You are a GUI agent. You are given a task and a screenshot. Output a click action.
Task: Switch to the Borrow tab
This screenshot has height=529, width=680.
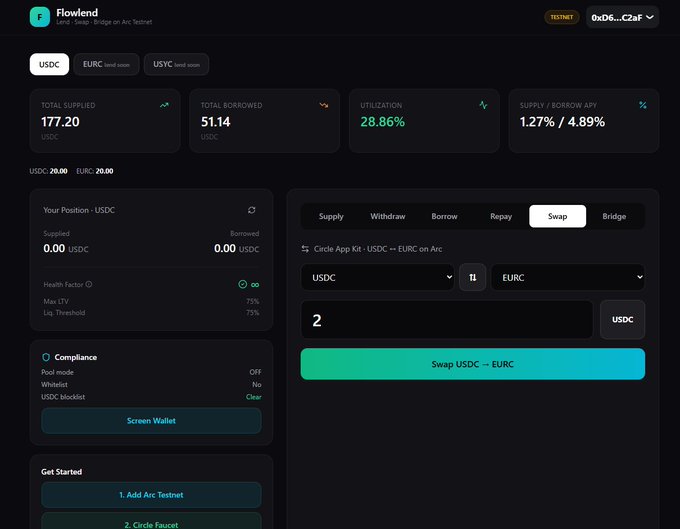coord(445,216)
